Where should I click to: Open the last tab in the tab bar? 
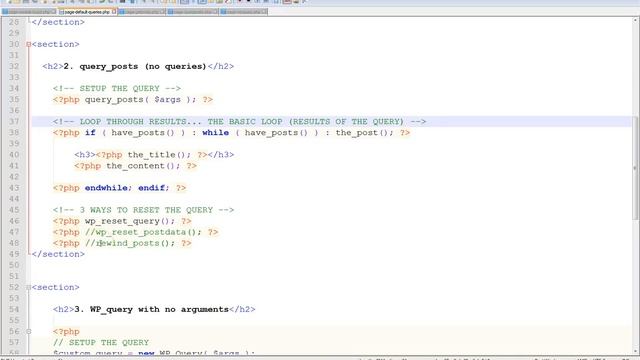point(244,12)
